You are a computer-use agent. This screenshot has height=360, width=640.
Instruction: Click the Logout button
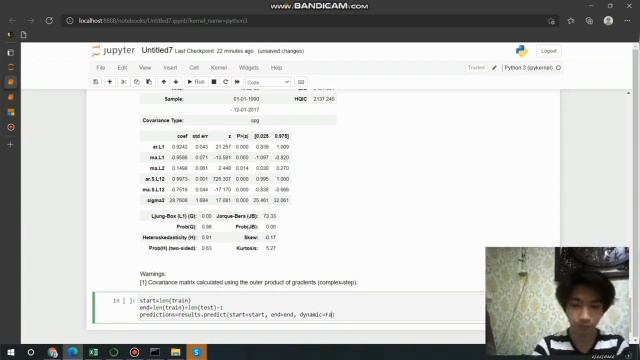coord(549,51)
